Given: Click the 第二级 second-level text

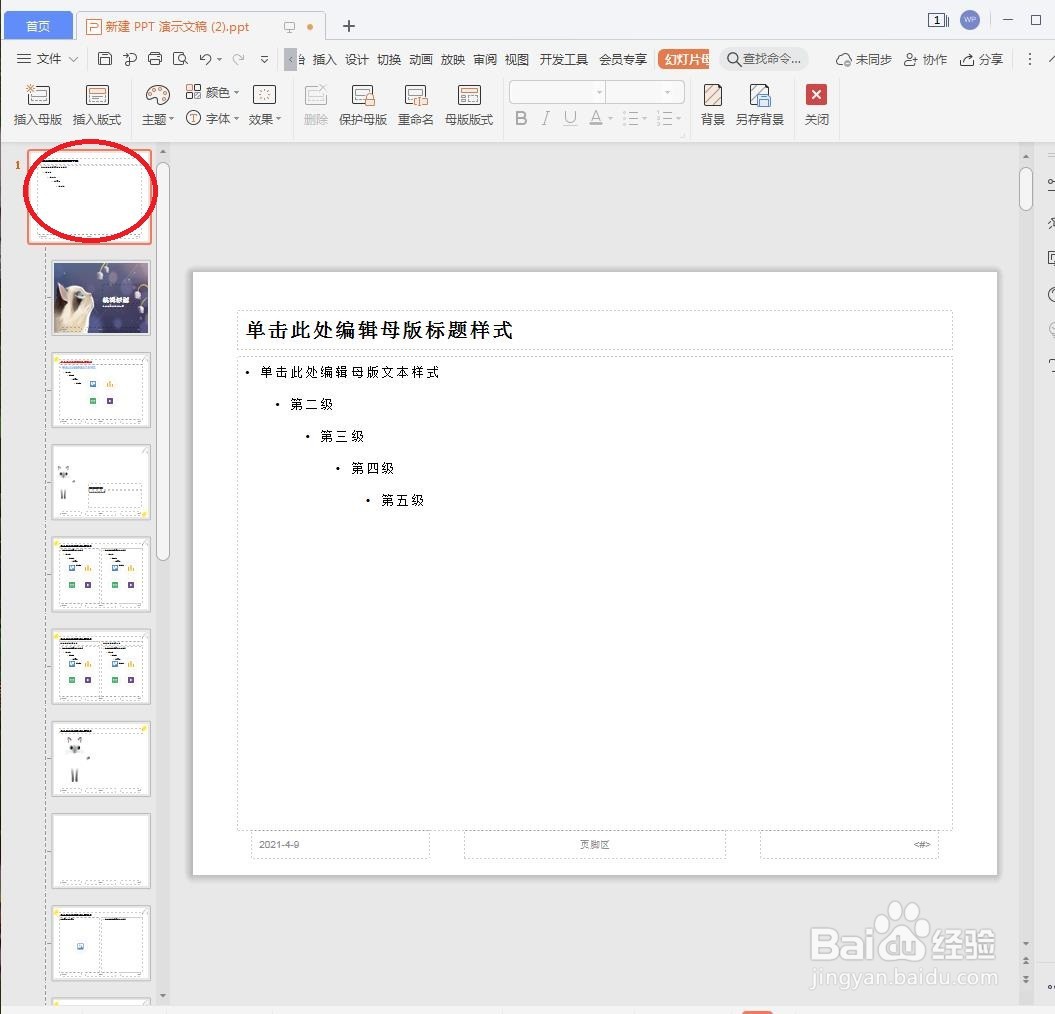Looking at the screenshot, I should coord(312,404).
